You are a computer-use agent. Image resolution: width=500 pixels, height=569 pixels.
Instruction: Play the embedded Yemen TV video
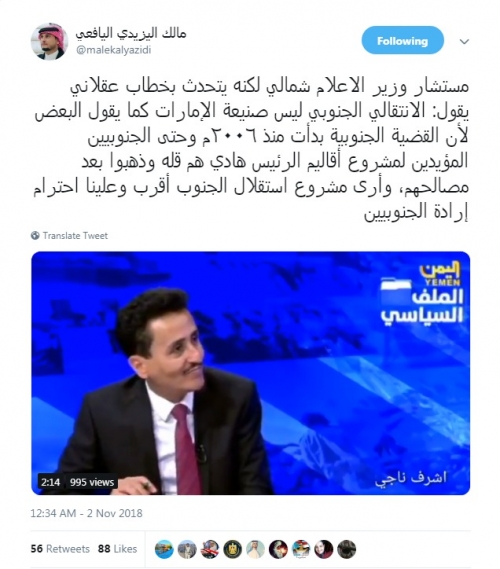[x=250, y=373]
